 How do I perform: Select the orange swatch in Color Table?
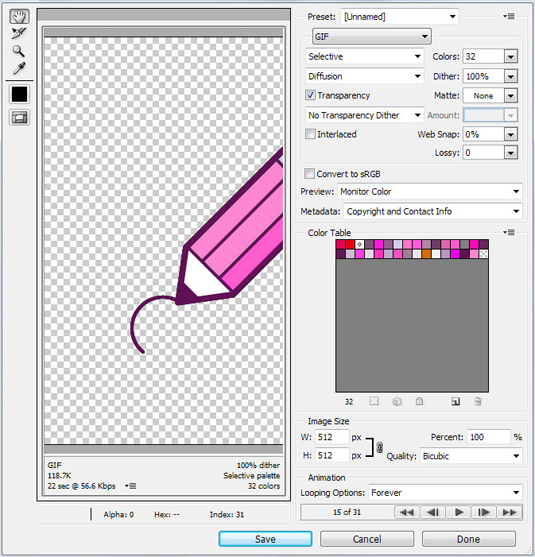click(426, 254)
